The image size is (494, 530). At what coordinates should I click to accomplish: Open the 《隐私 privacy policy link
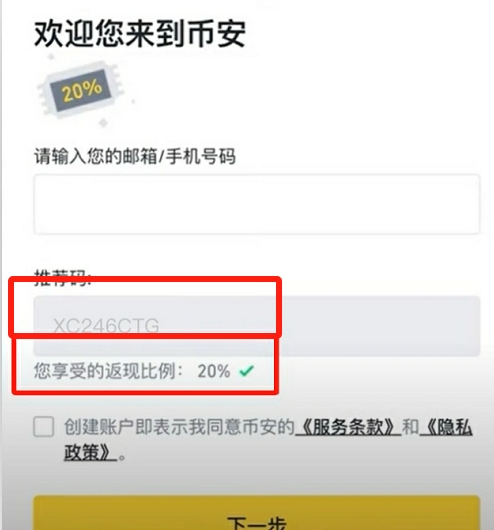446,427
